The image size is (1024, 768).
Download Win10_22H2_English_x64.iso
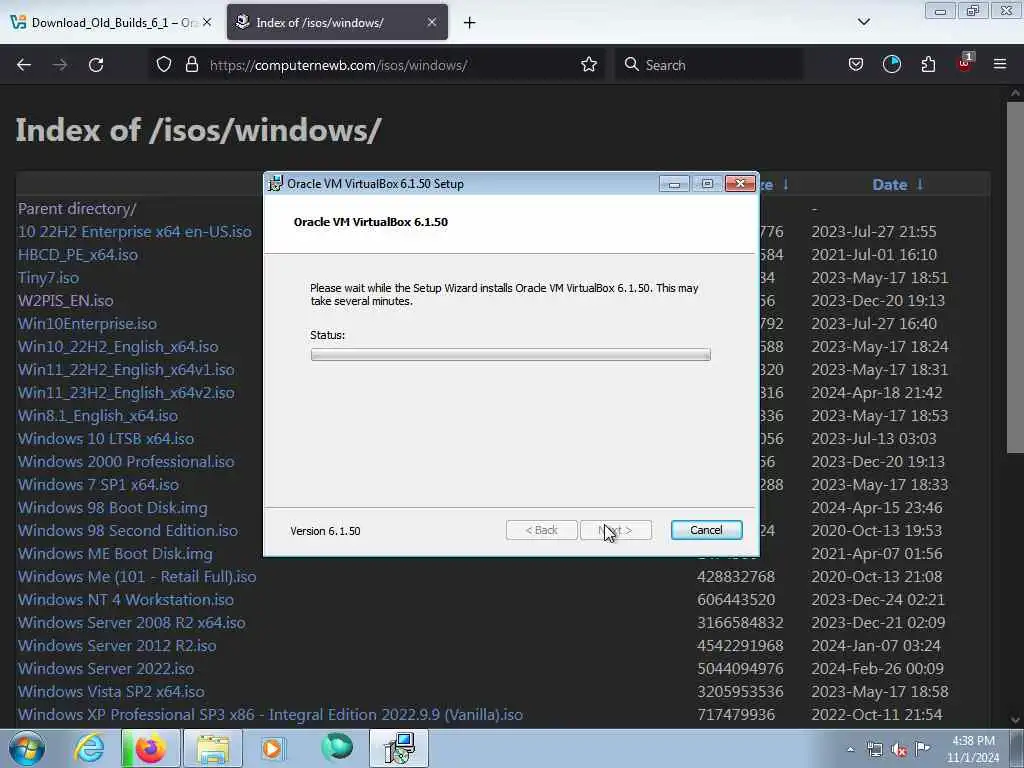coord(118,346)
